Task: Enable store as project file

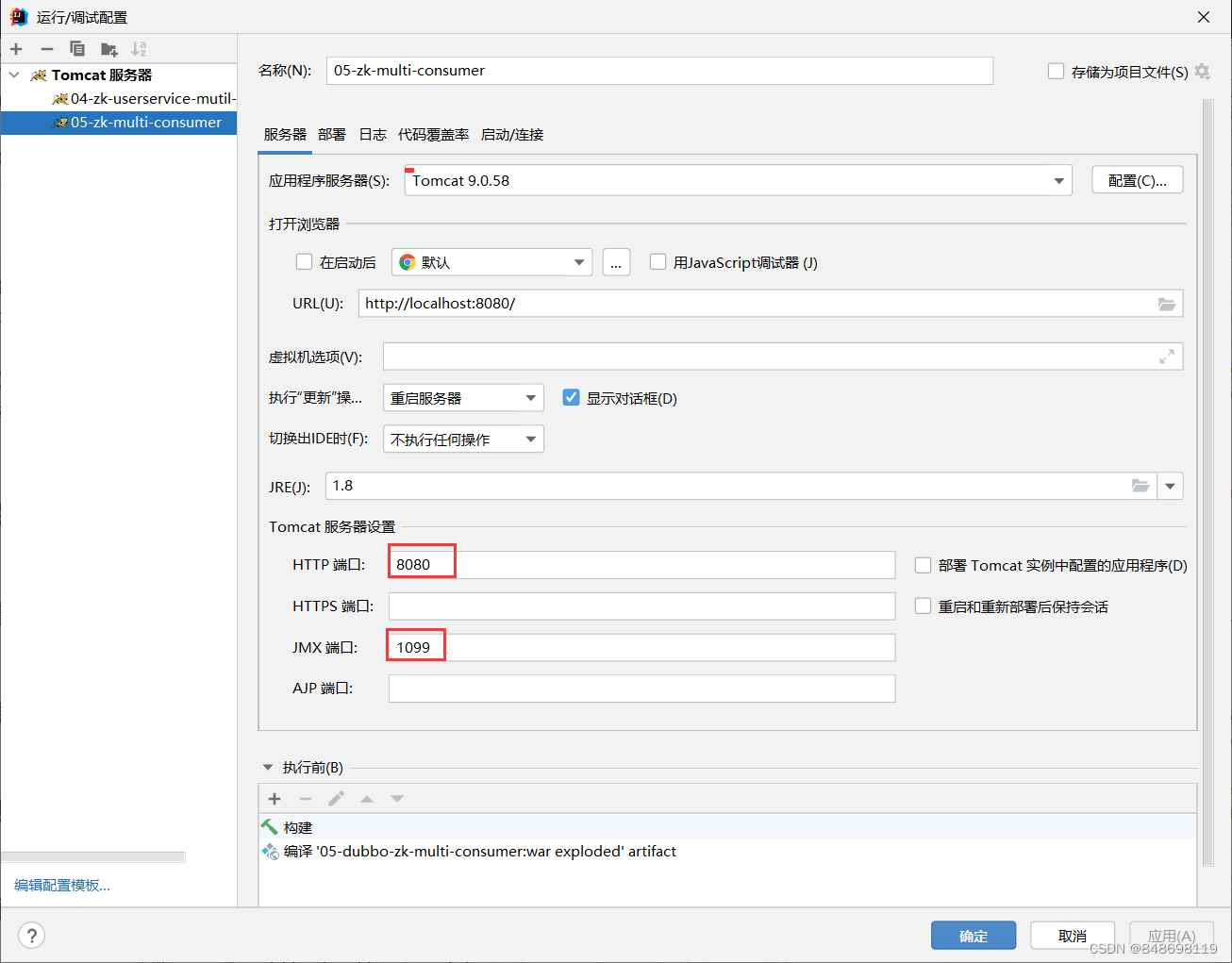Action: (1057, 72)
